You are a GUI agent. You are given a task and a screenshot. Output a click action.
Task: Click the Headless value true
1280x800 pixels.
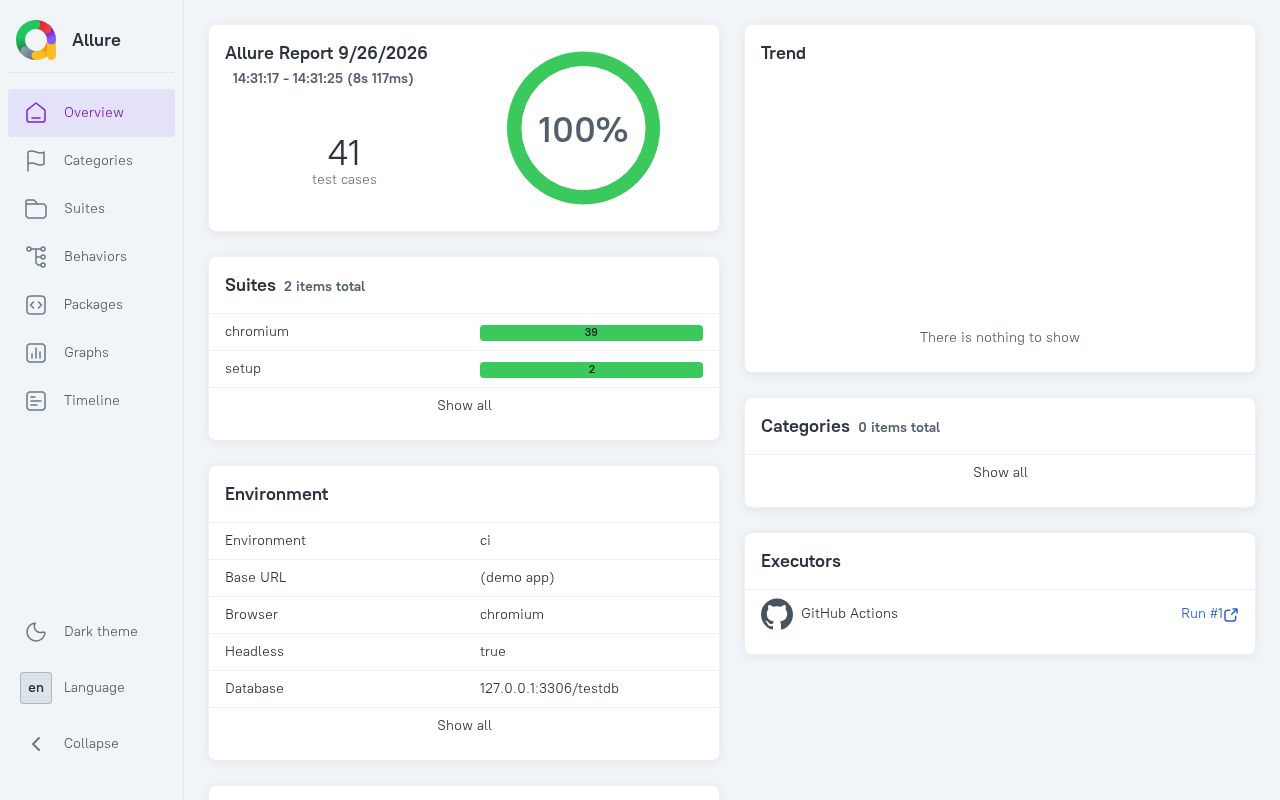coord(493,652)
